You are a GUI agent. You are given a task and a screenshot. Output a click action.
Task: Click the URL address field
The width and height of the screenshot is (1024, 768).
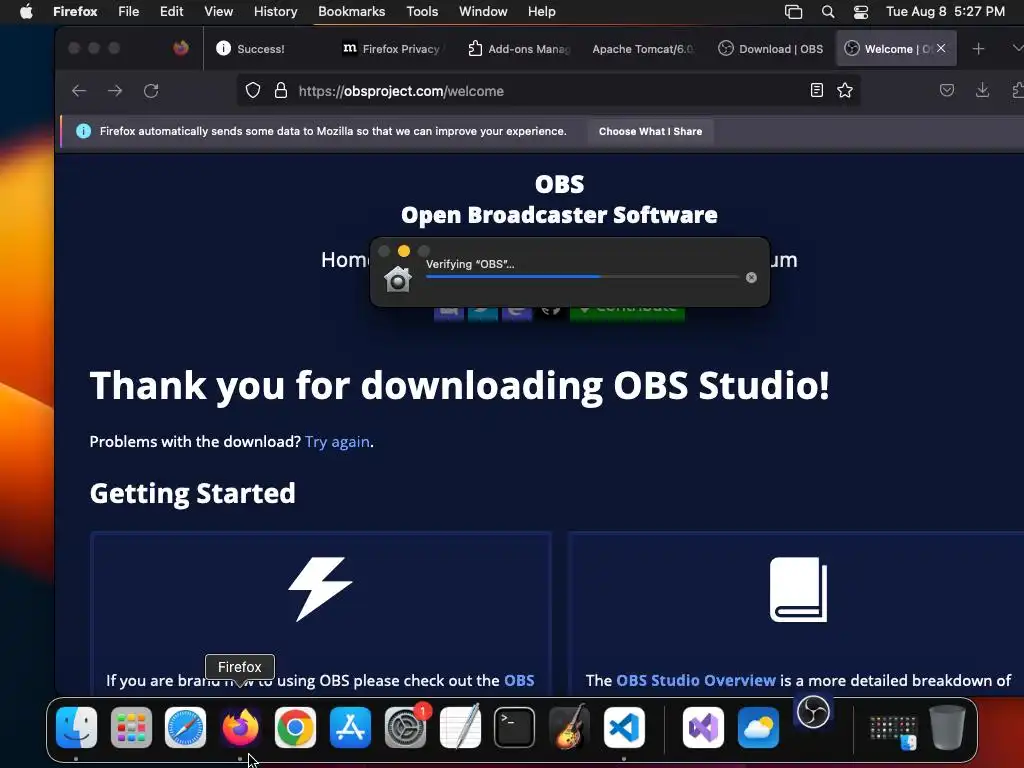click(549, 91)
